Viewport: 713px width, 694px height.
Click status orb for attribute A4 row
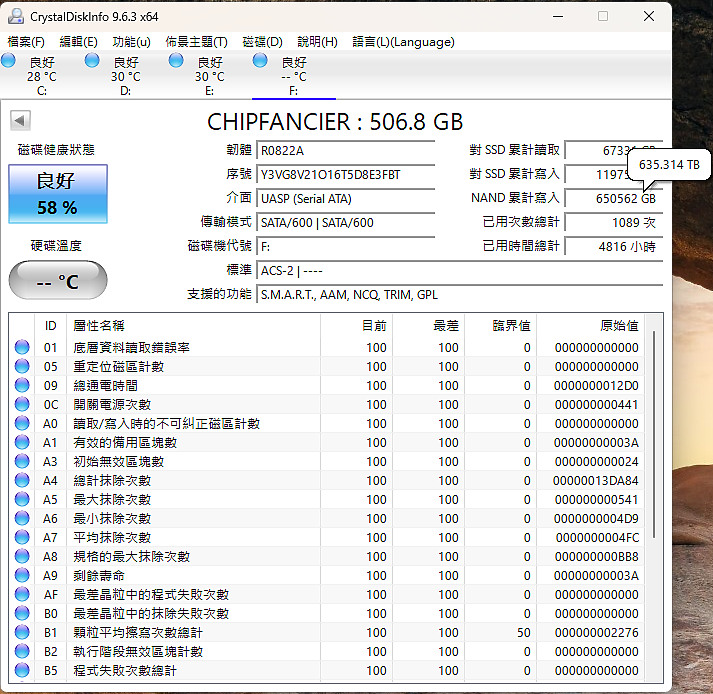coord(22,480)
